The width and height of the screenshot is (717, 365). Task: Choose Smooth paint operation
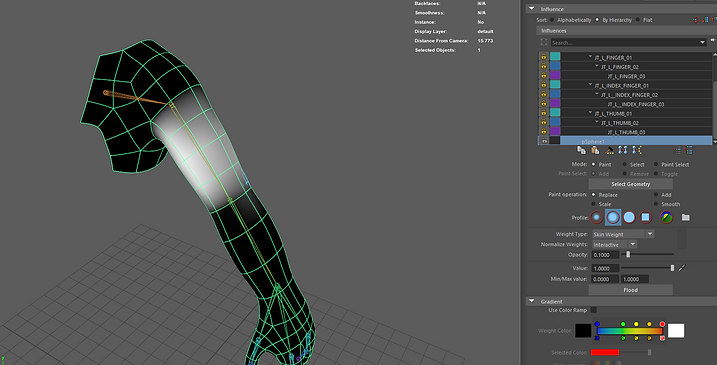[x=656, y=204]
